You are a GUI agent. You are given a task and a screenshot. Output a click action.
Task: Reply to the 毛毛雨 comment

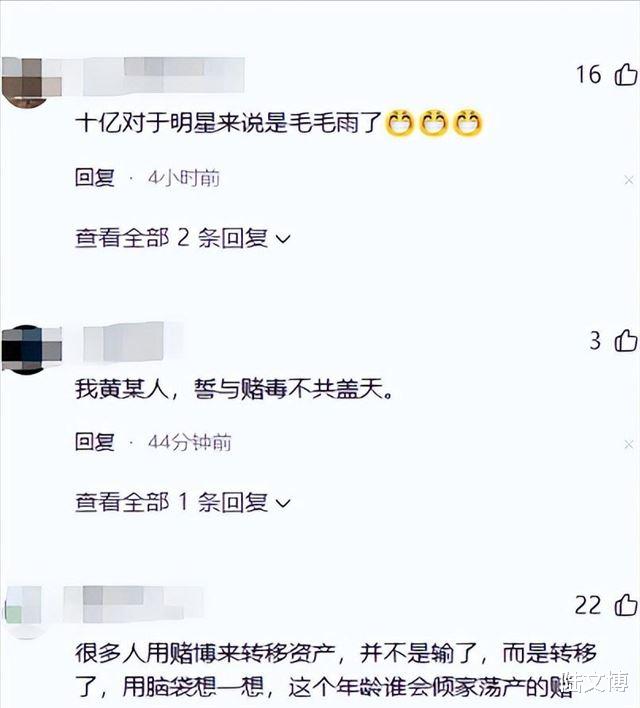click(x=94, y=178)
